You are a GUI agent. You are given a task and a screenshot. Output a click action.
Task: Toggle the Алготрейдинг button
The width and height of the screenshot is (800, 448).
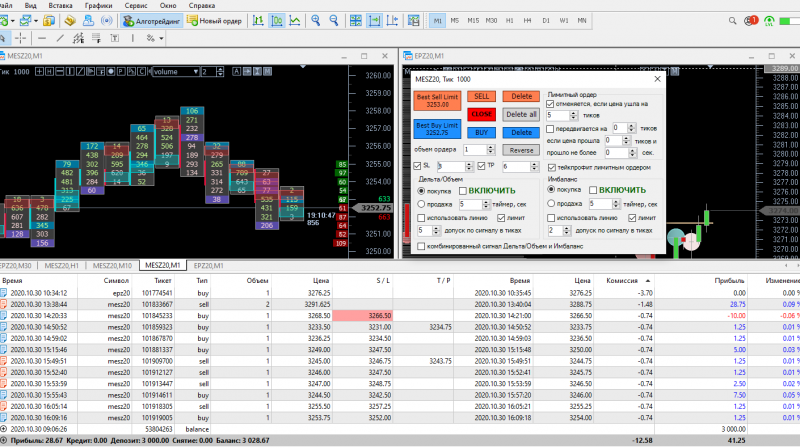[x=152, y=21]
